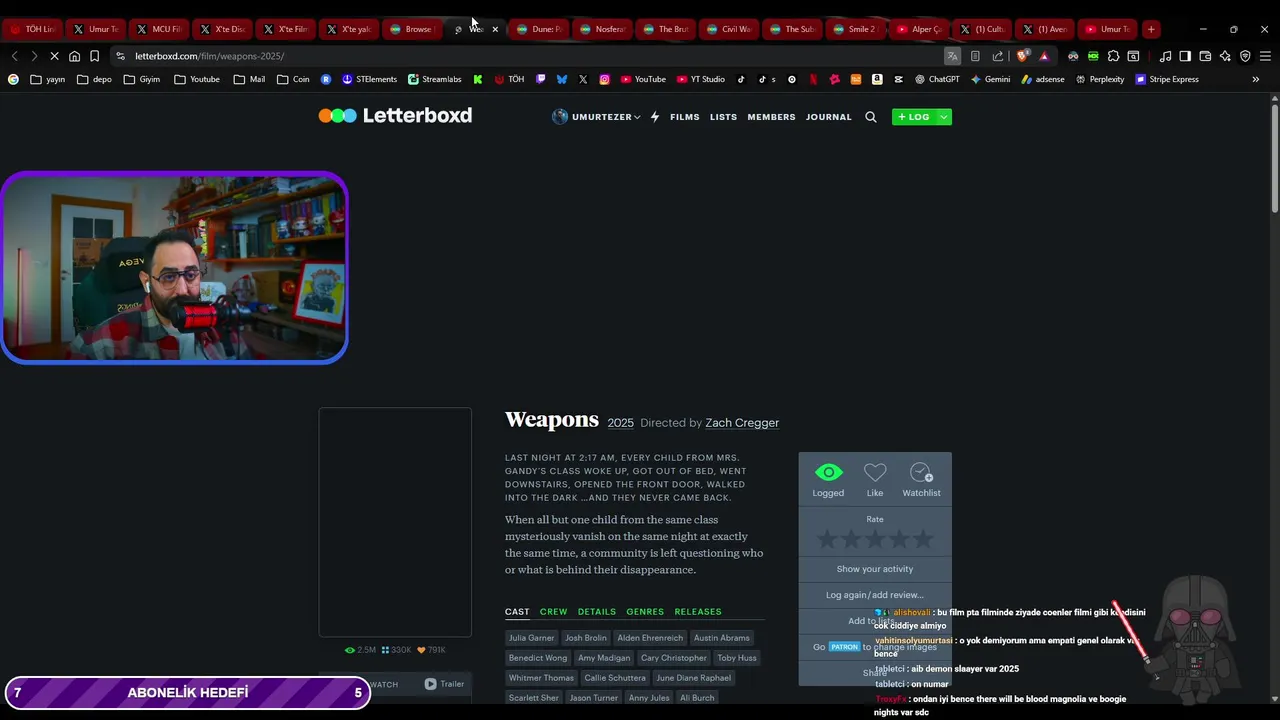Set rating with the third star
The image size is (1280, 720).
(x=875, y=540)
